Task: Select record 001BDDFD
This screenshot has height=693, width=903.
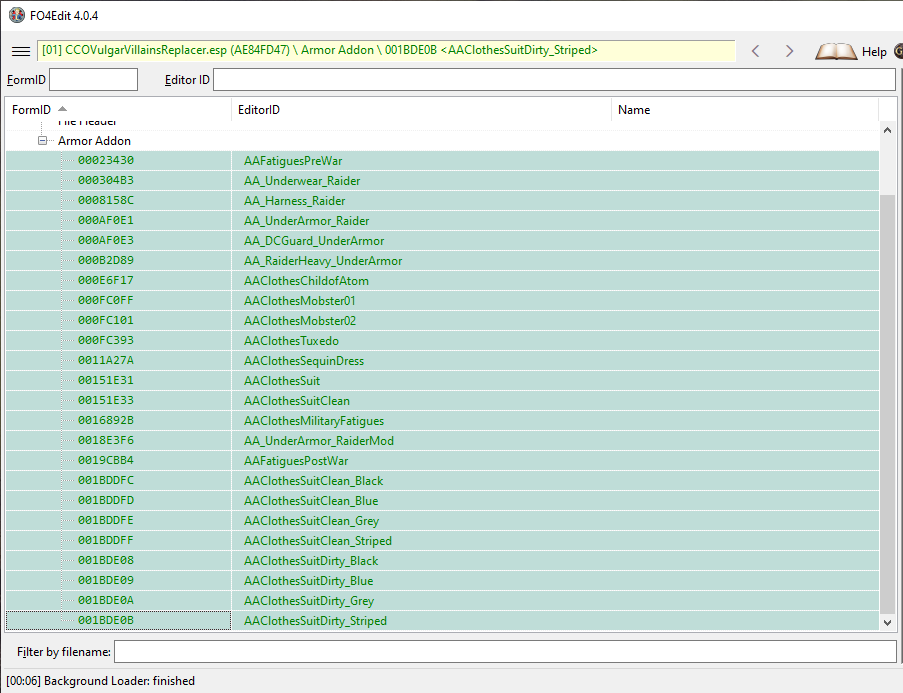Action: (x=105, y=501)
